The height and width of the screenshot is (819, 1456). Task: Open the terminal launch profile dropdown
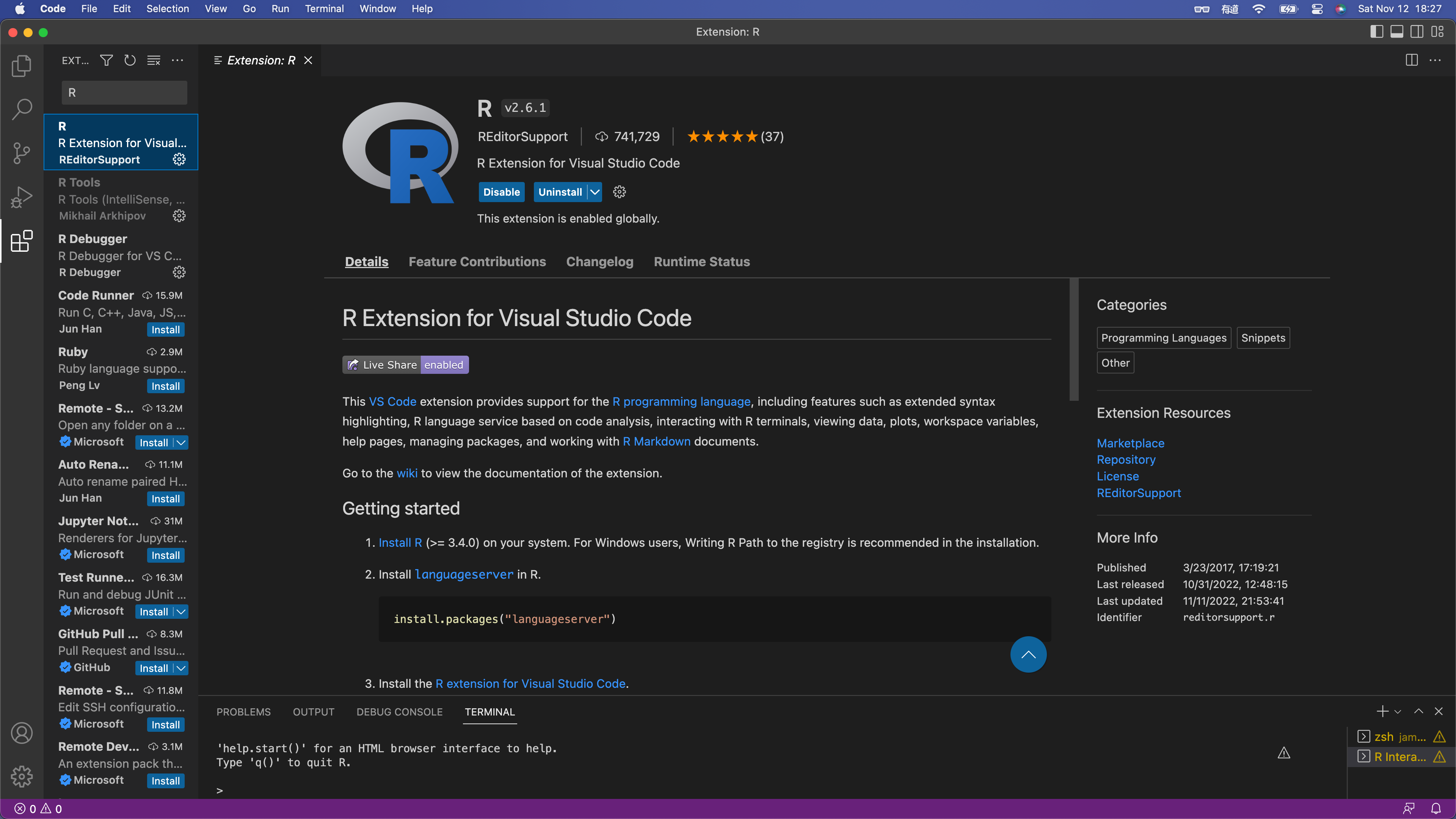coord(1398,712)
